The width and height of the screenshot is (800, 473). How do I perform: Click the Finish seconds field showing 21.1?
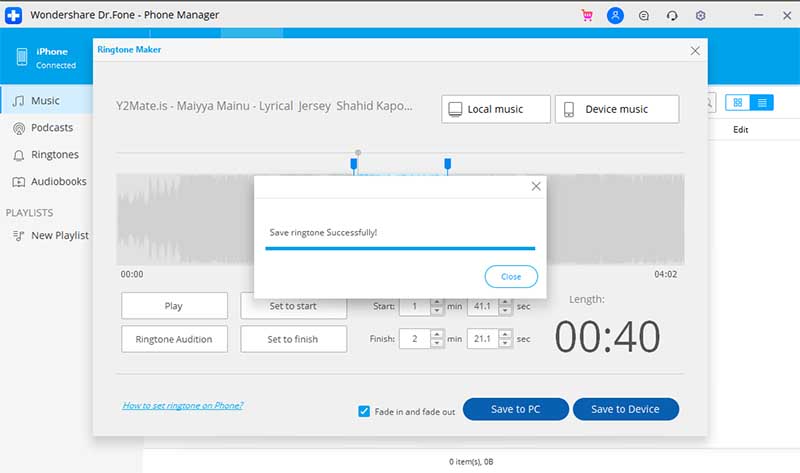click(x=482, y=339)
